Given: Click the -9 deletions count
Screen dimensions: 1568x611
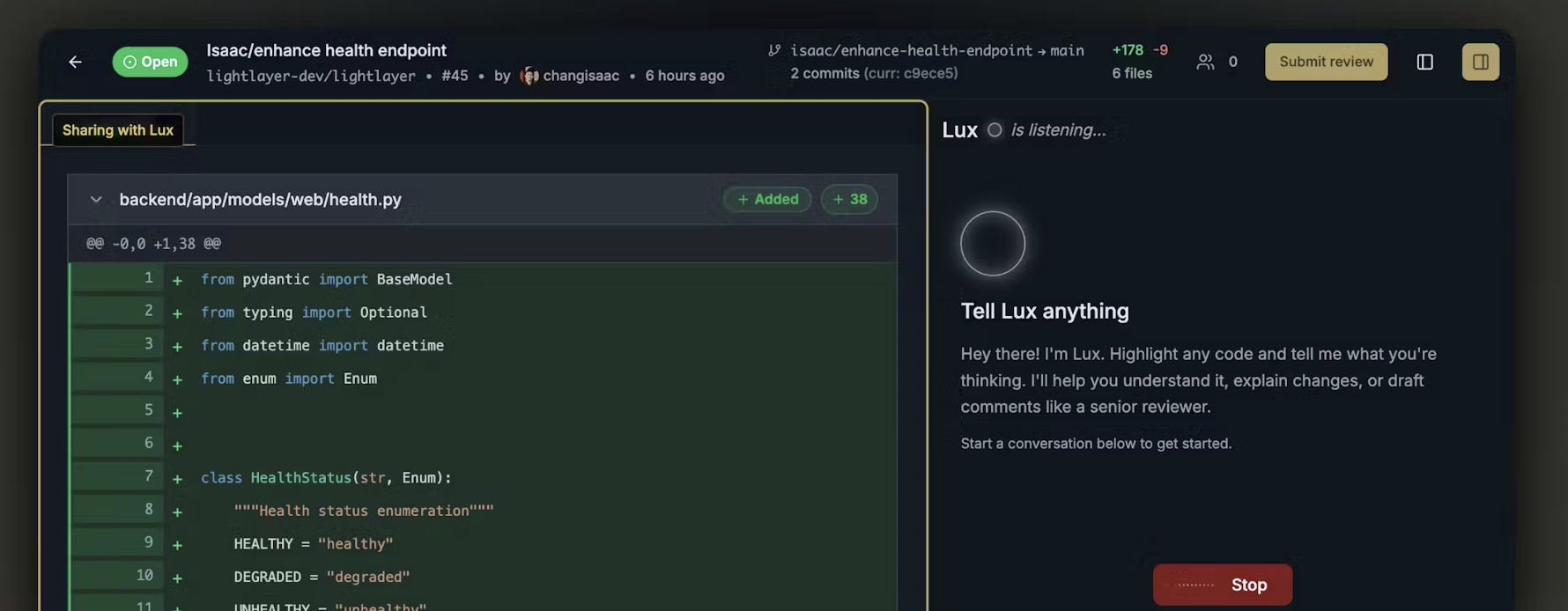Looking at the screenshot, I should click(x=1160, y=50).
